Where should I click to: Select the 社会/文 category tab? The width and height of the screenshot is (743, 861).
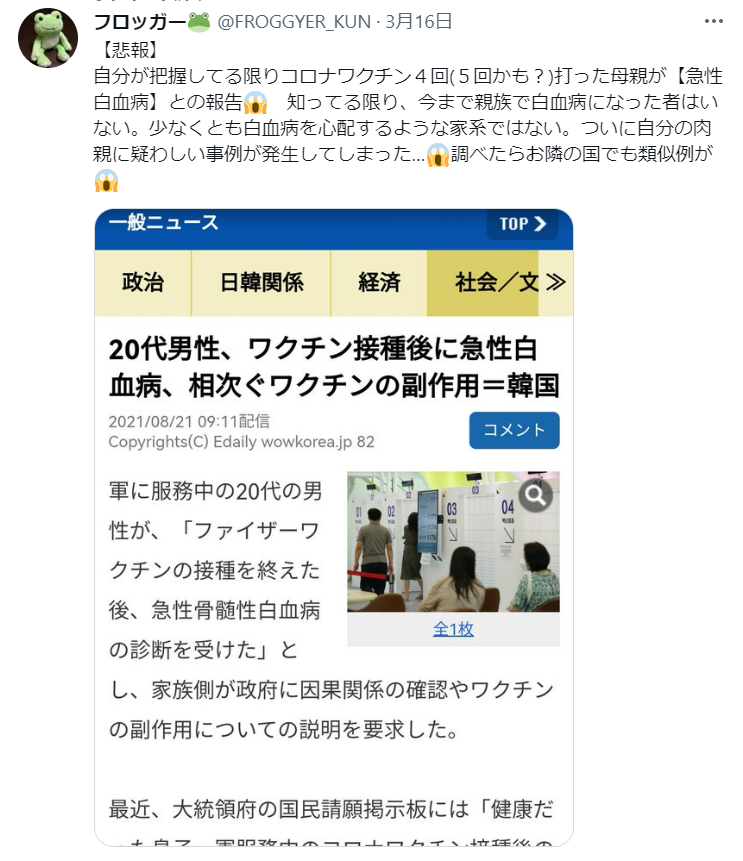pyautogui.click(x=483, y=283)
